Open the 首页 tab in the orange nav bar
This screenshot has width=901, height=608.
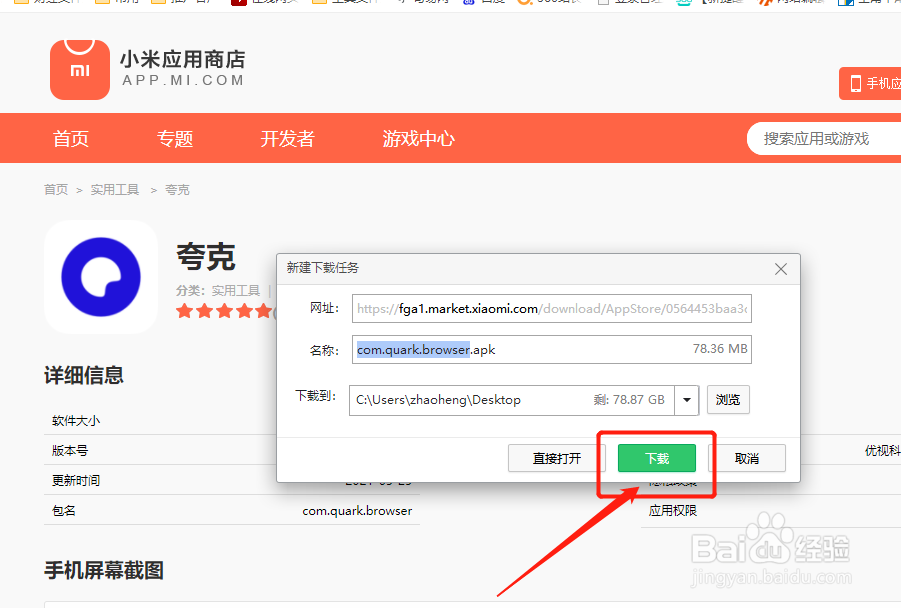(x=71, y=138)
